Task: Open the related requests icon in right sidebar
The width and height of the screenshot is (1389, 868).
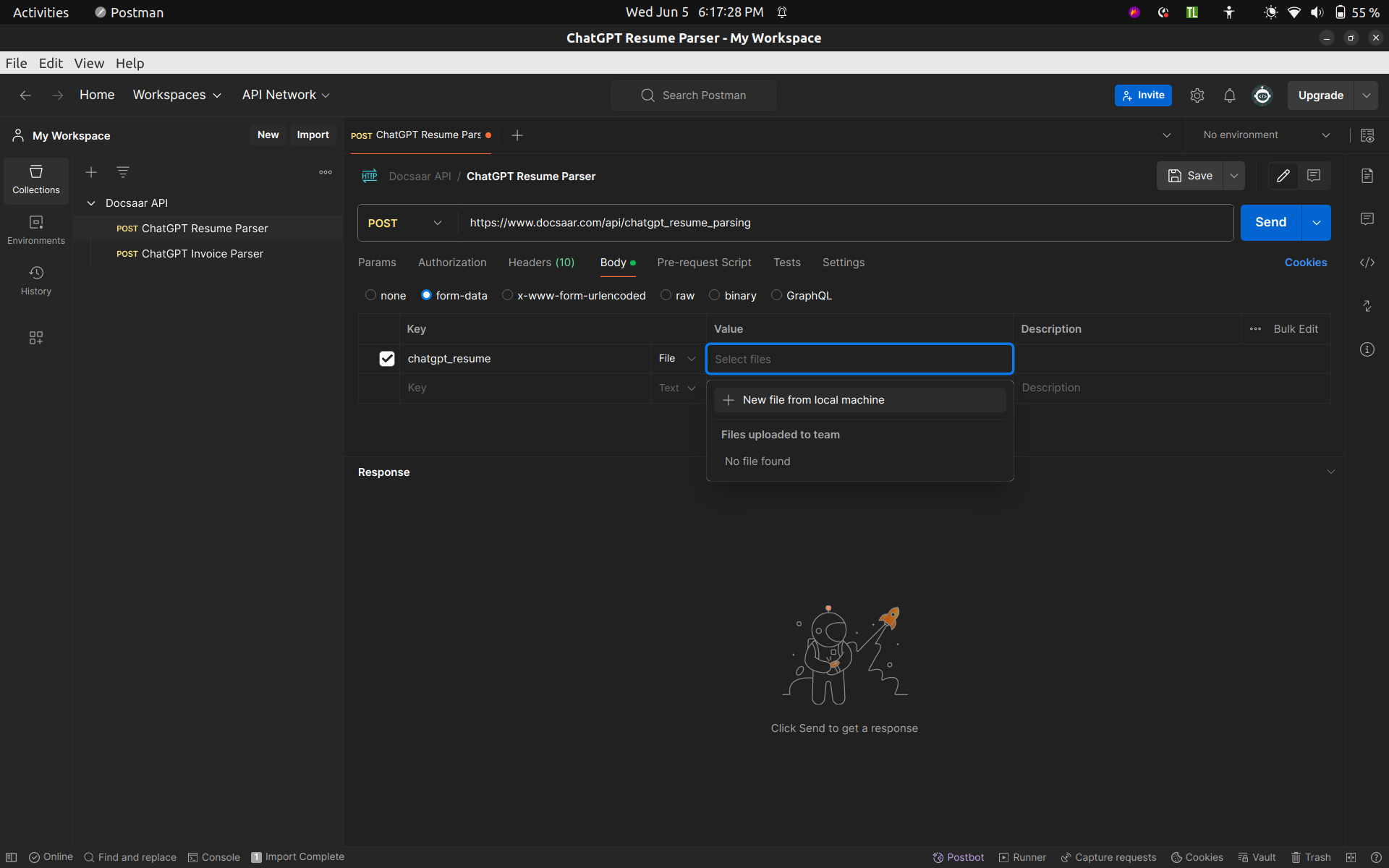Action: [1367, 306]
